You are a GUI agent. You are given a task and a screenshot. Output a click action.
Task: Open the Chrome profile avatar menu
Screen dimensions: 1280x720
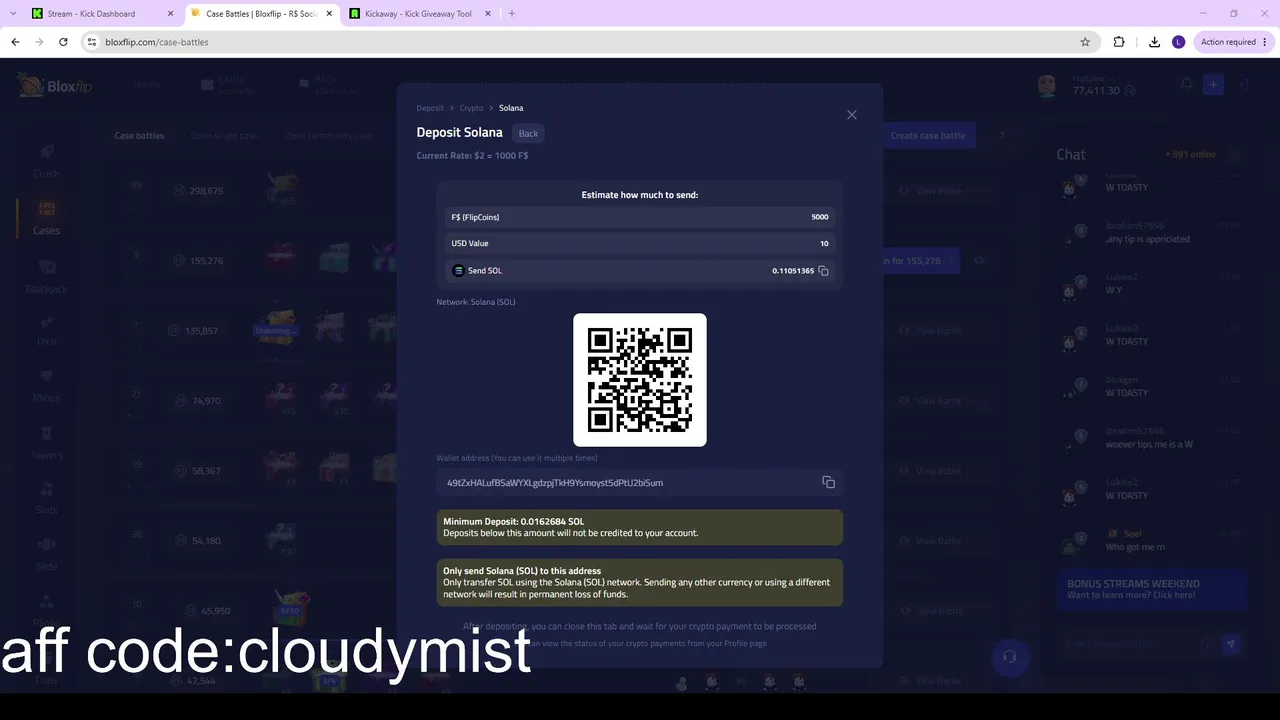click(x=1178, y=42)
